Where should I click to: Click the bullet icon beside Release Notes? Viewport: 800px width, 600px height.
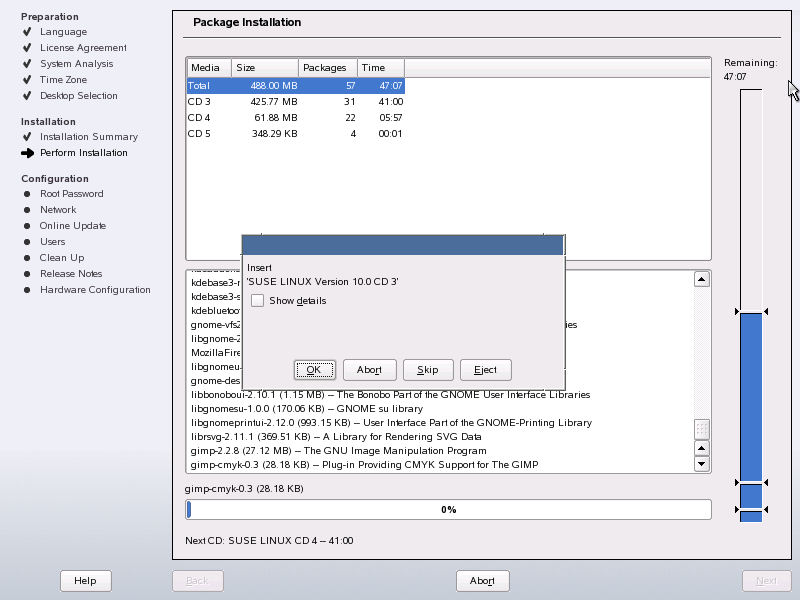pos(27,273)
